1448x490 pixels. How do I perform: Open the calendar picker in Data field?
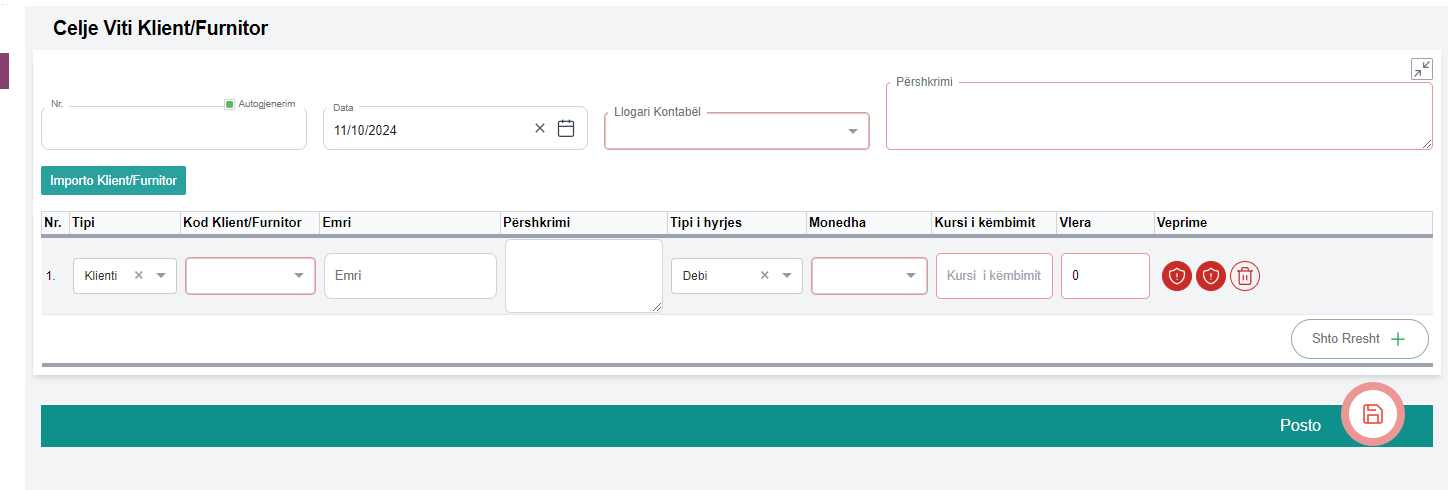tap(566, 129)
